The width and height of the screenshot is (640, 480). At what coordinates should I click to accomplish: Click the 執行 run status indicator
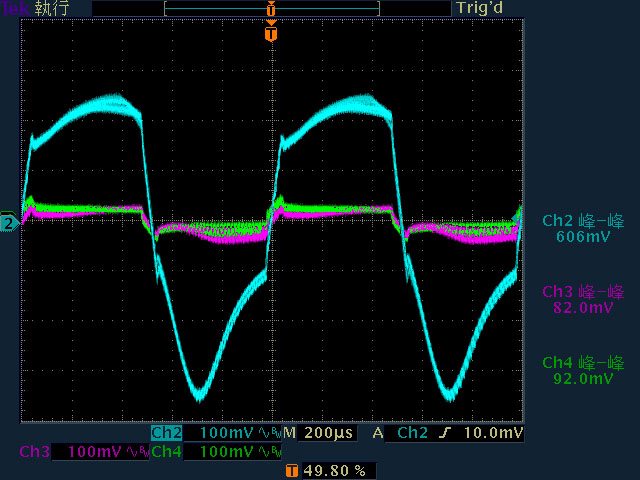[52, 8]
